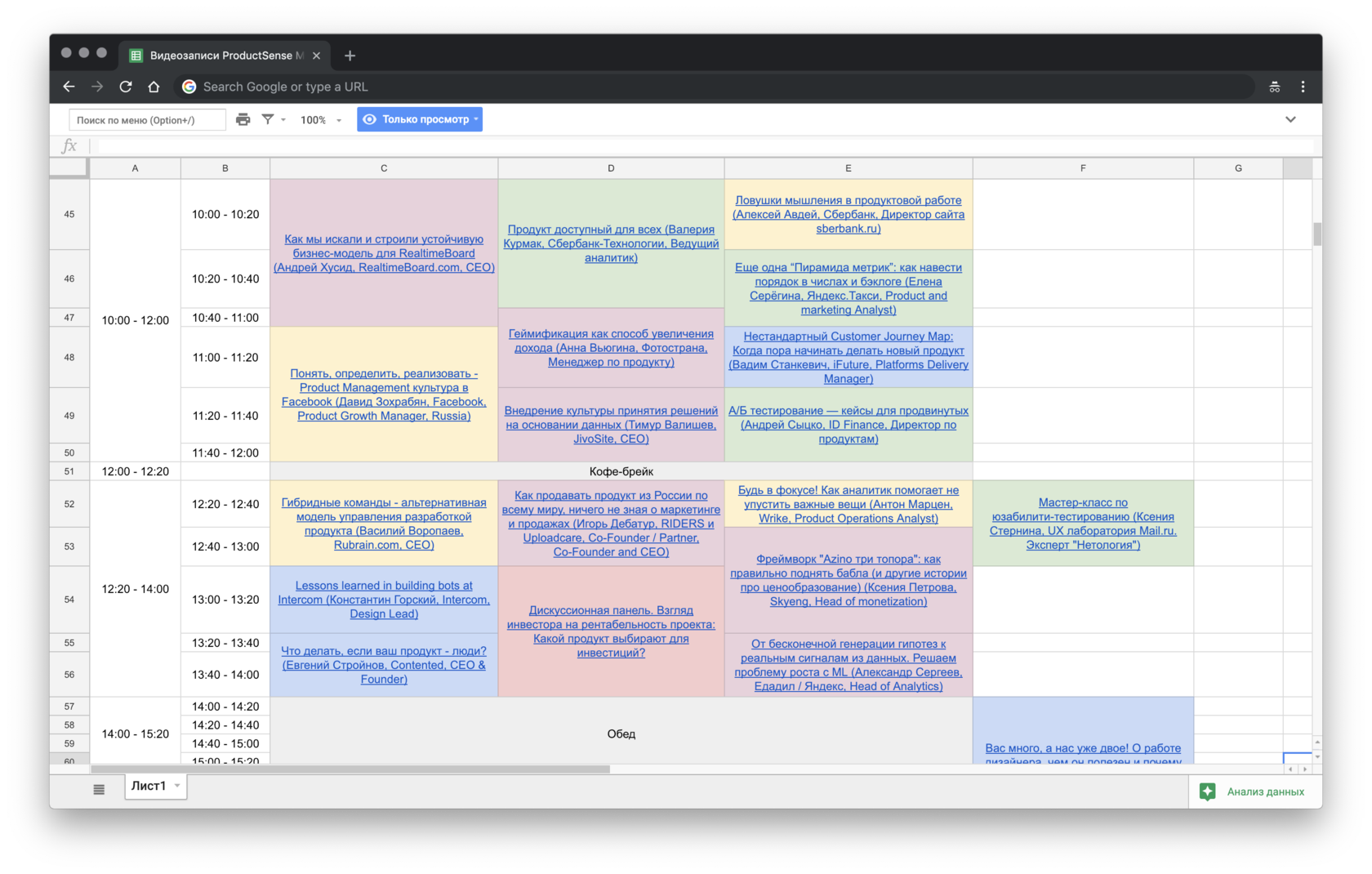Viewport: 1372px width, 874px height.
Task: Click the select-all corner cell
Action: coord(69,168)
